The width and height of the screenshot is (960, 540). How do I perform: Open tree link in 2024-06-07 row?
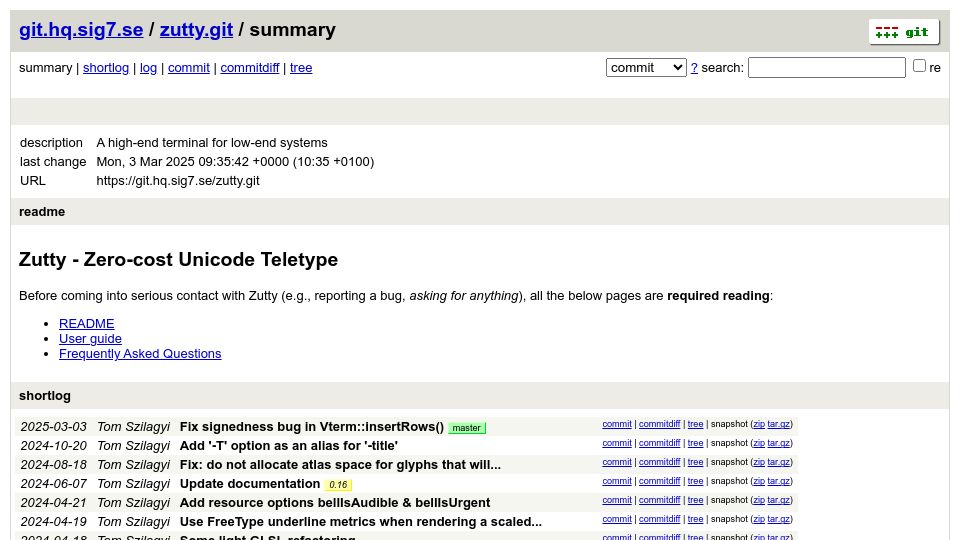pyautogui.click(x=695, y=481)
